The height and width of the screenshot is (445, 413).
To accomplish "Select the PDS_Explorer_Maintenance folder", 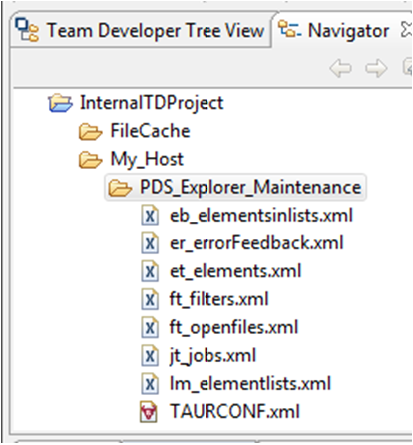I will (x=250, y=187).
